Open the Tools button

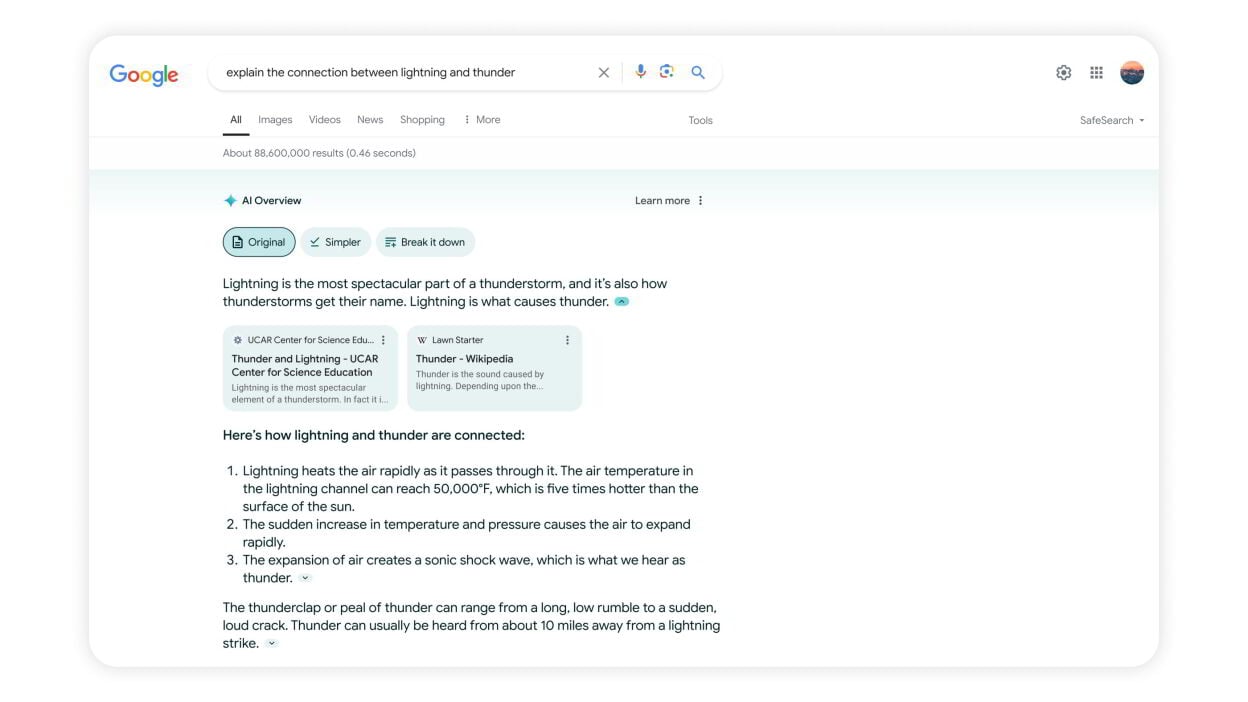coord(700,120)
